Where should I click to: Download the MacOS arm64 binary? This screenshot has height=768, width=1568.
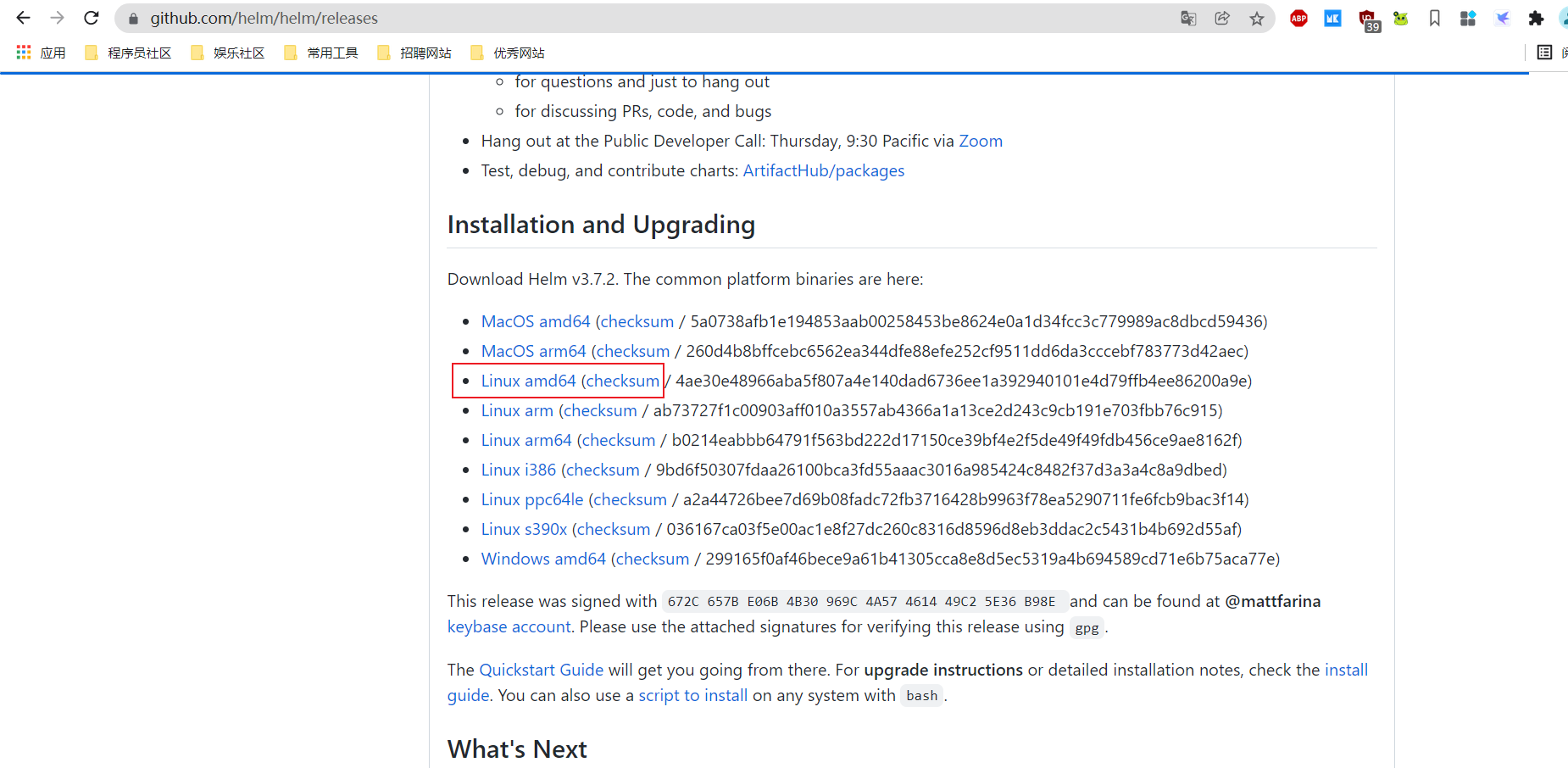534,351
